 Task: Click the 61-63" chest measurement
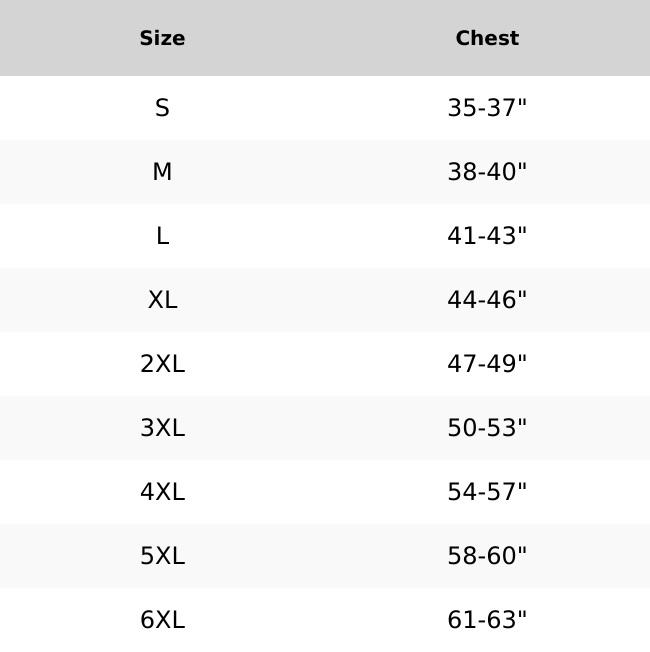pyautogui.click(x=487, y=620)
